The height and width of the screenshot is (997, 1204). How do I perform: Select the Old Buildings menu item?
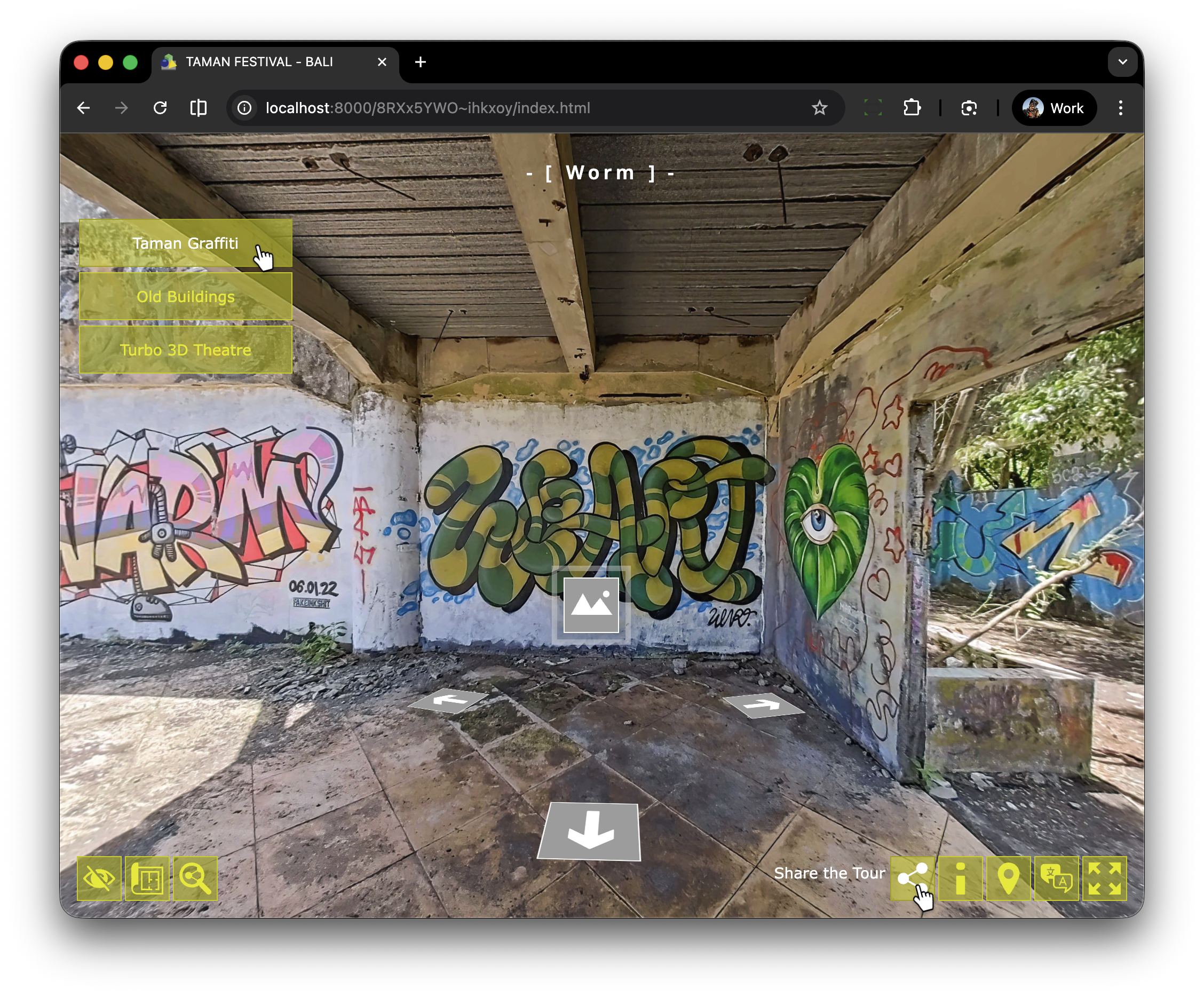[x=185, y=296]
